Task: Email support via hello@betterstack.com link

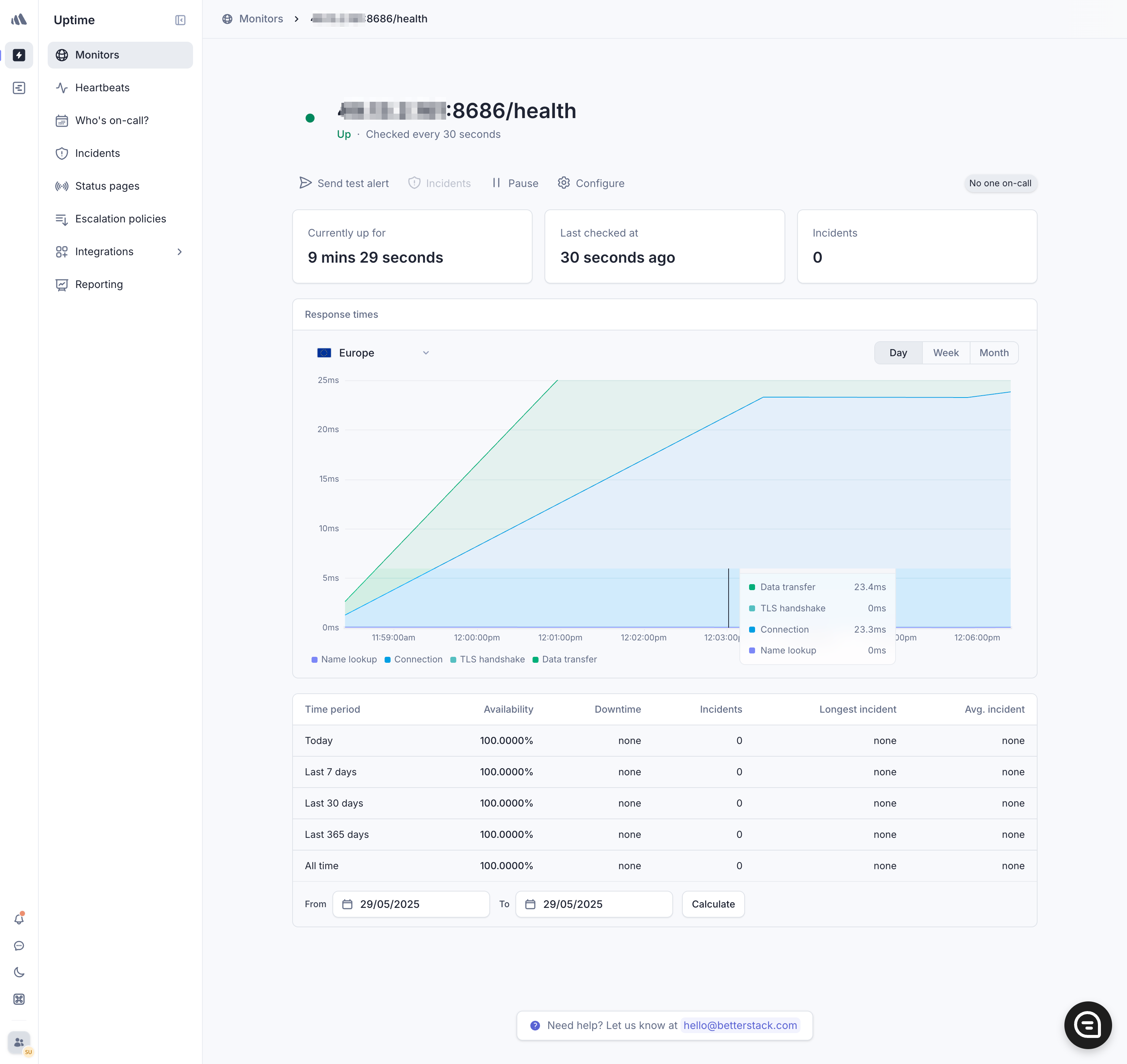Action: pyautogui.click(x=741, y=1025)
